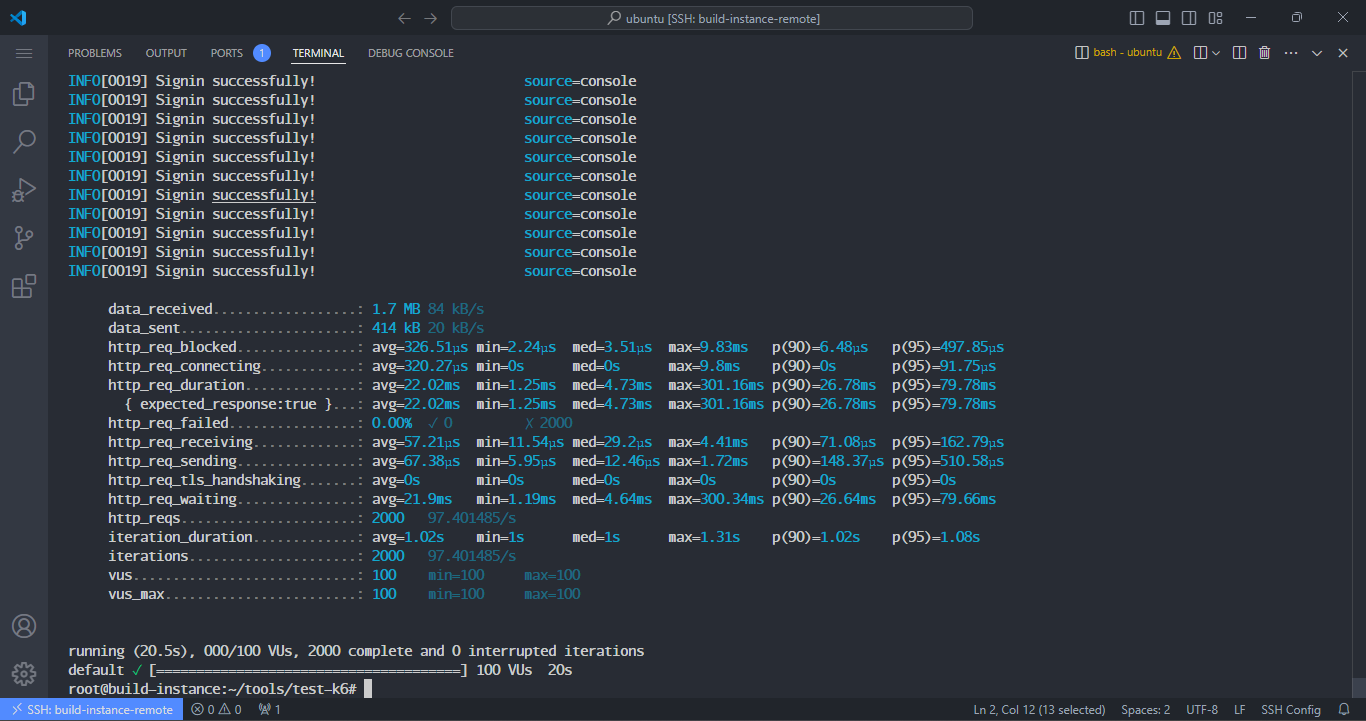
Task: Kill the terminal with the trash icon
Action: (1265, 53)
